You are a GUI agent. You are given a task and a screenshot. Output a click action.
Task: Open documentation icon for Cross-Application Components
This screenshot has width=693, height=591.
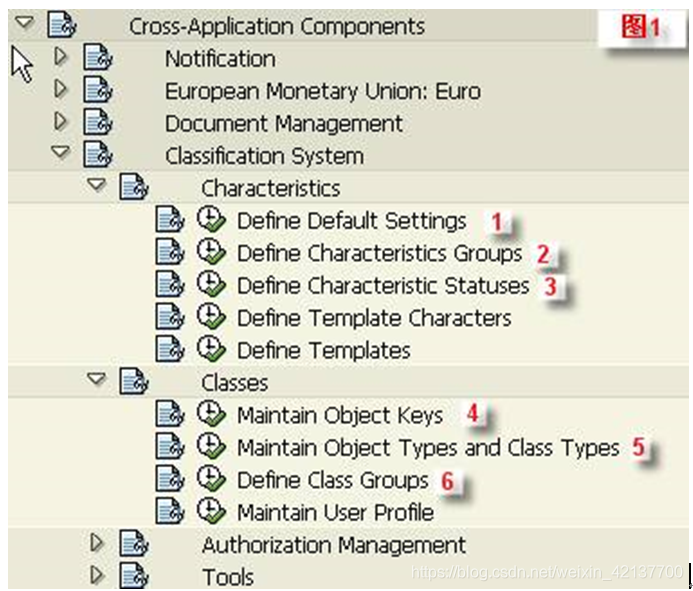tap(62, 25)
